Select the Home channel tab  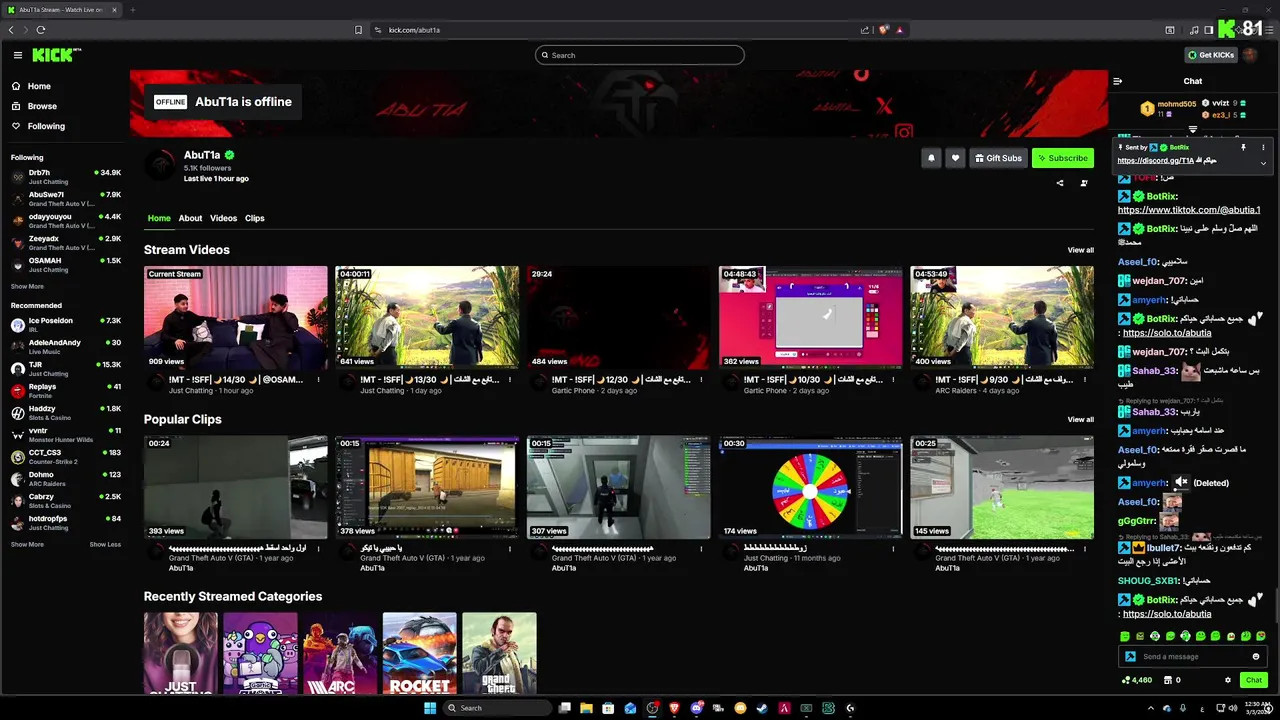pos(159,218)
